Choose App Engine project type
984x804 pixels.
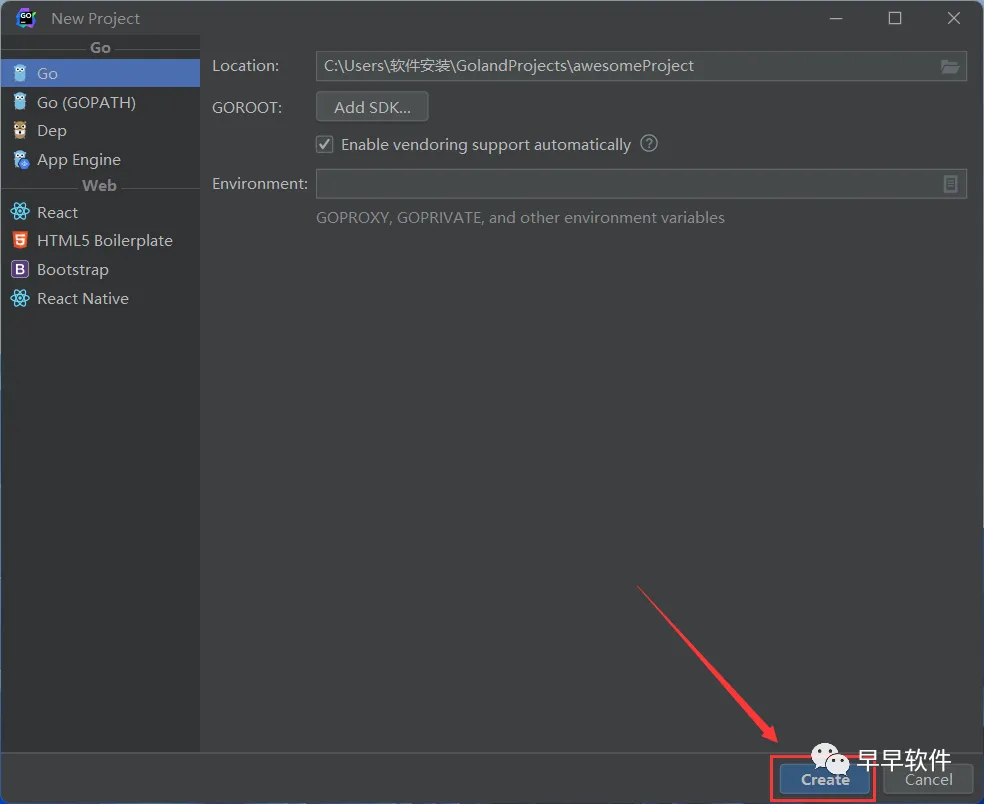pos(100,159)
